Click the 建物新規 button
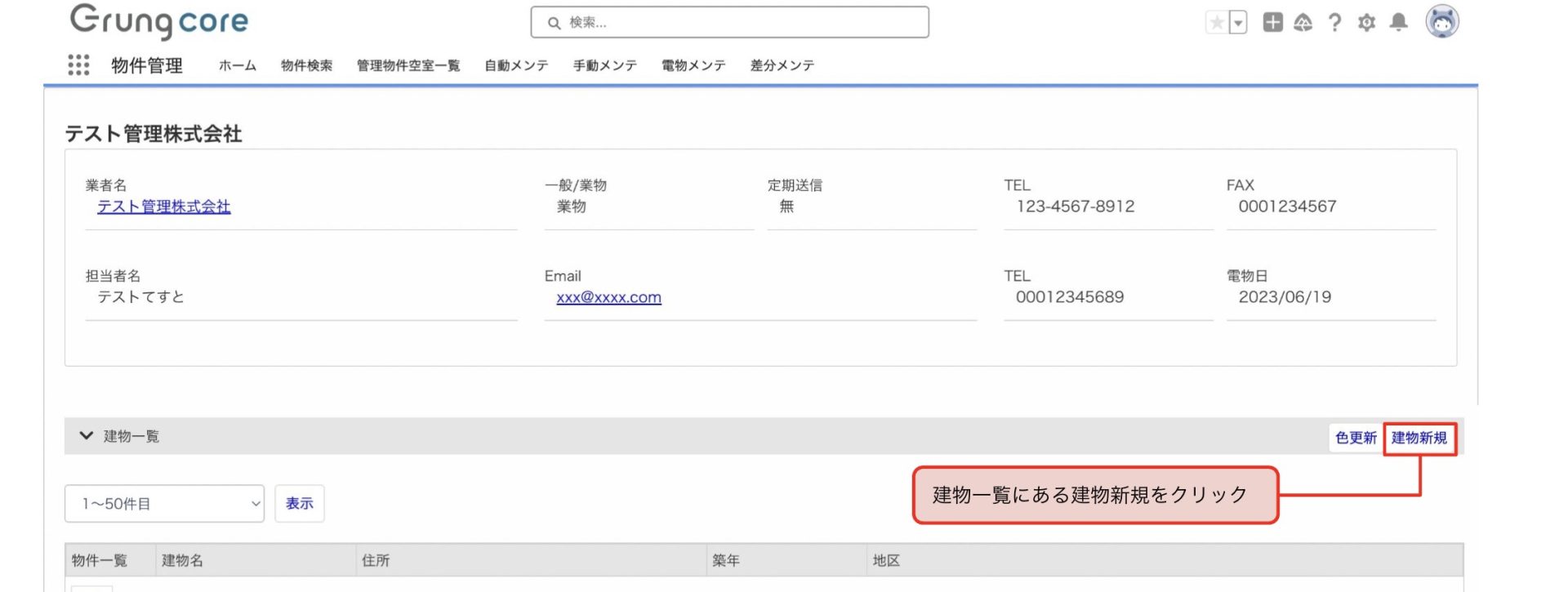This screenshot has width=1568, height=592. point(1419,438)
